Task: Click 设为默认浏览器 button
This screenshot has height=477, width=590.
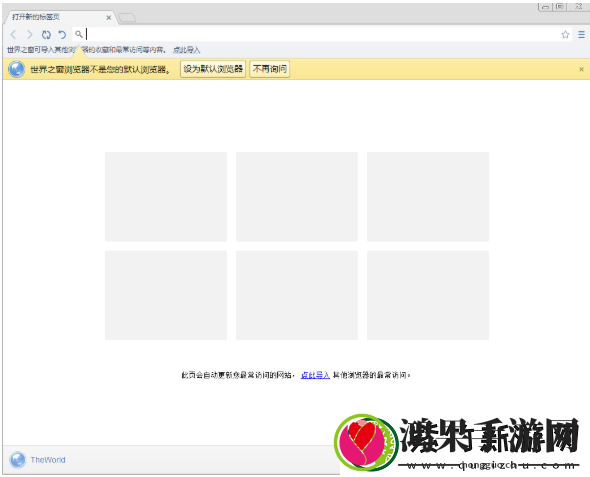Action: (213, 69)
